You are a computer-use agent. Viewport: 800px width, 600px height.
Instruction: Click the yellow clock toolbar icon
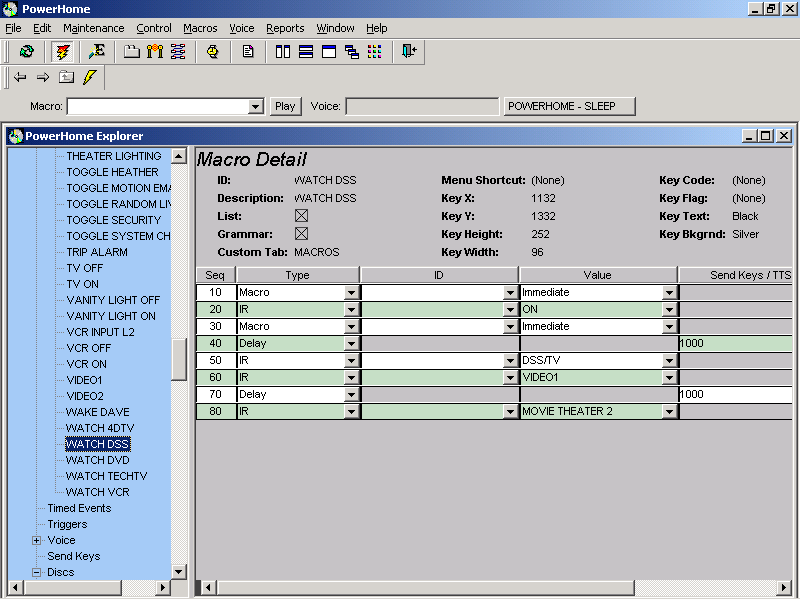tap(213, 52)
